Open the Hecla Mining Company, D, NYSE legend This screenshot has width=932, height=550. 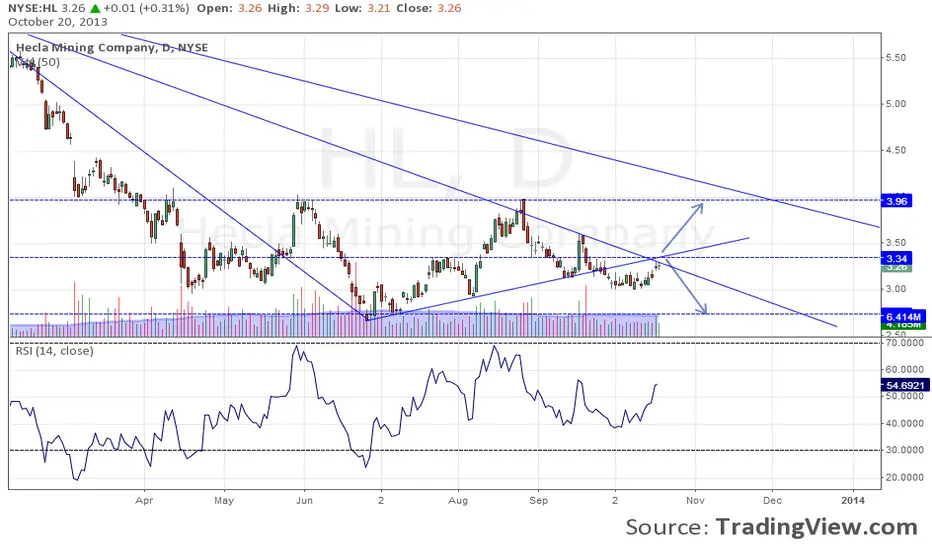(112, 48)
